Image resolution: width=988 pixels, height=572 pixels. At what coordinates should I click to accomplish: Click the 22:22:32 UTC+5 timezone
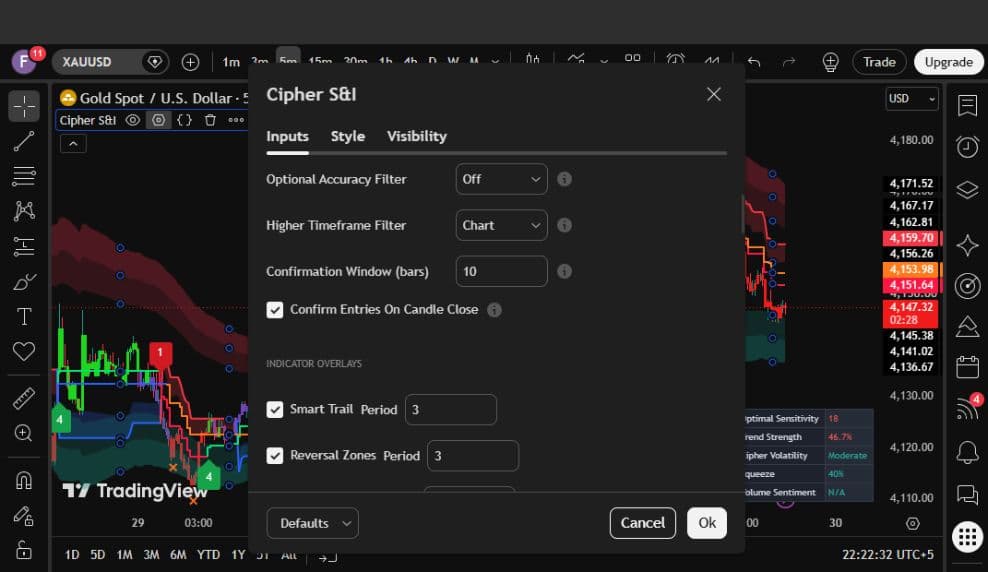888,554
